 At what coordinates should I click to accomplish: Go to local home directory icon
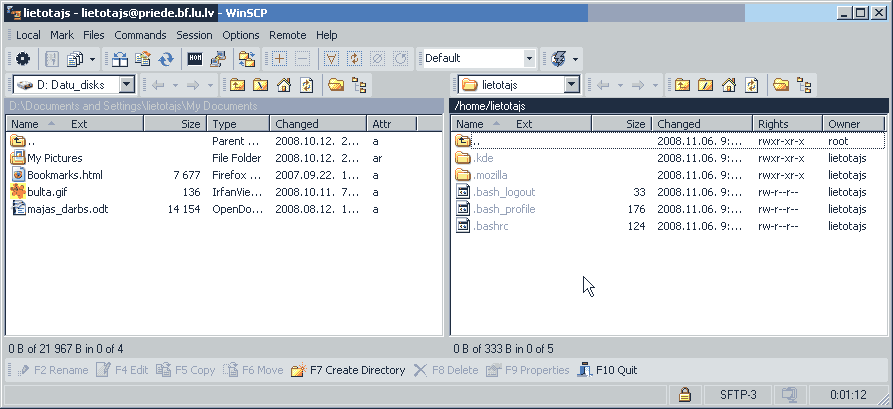click(x=284, y=85)
